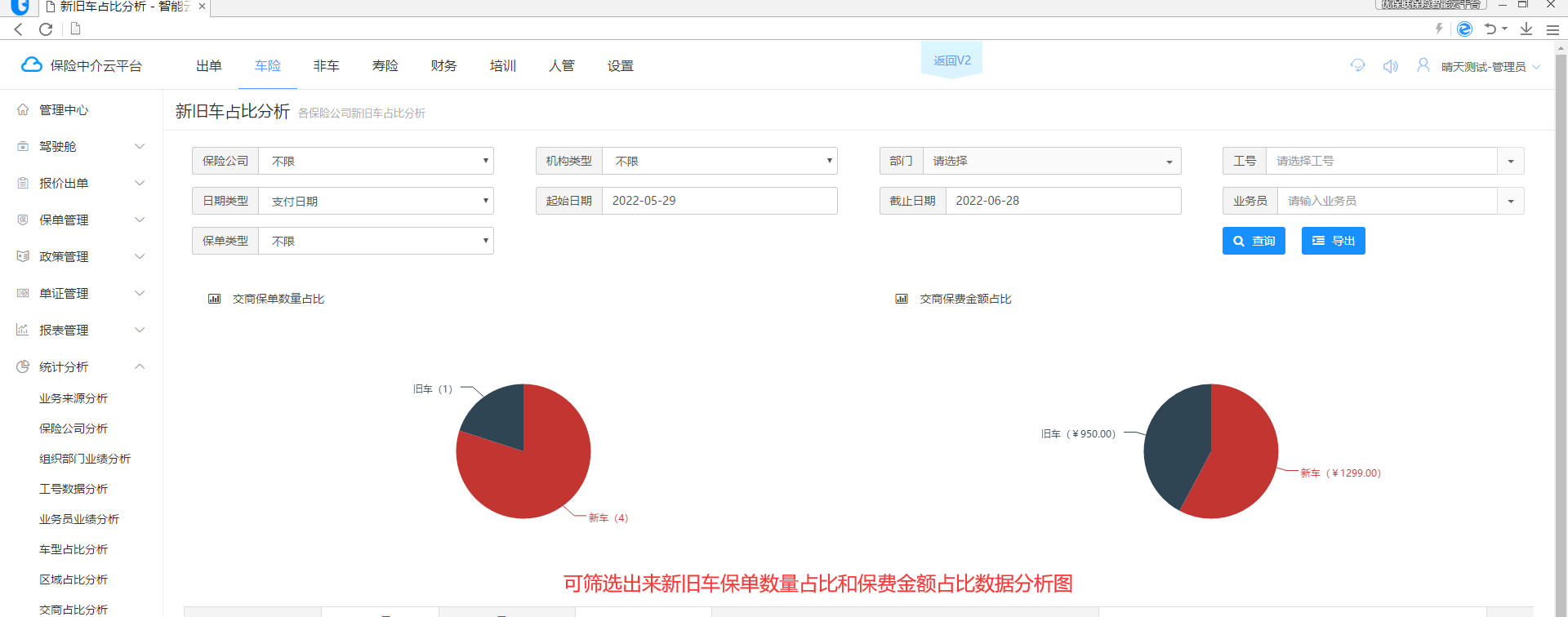
Task: Click the 导出 export button
Action: click(1333, 241)
